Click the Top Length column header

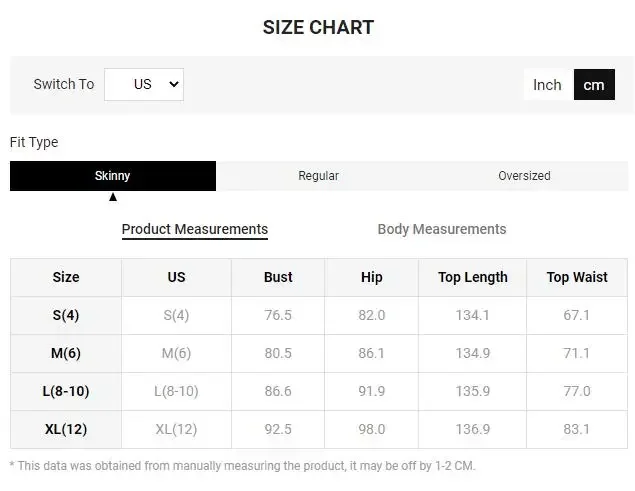click(x=473, y=277)
